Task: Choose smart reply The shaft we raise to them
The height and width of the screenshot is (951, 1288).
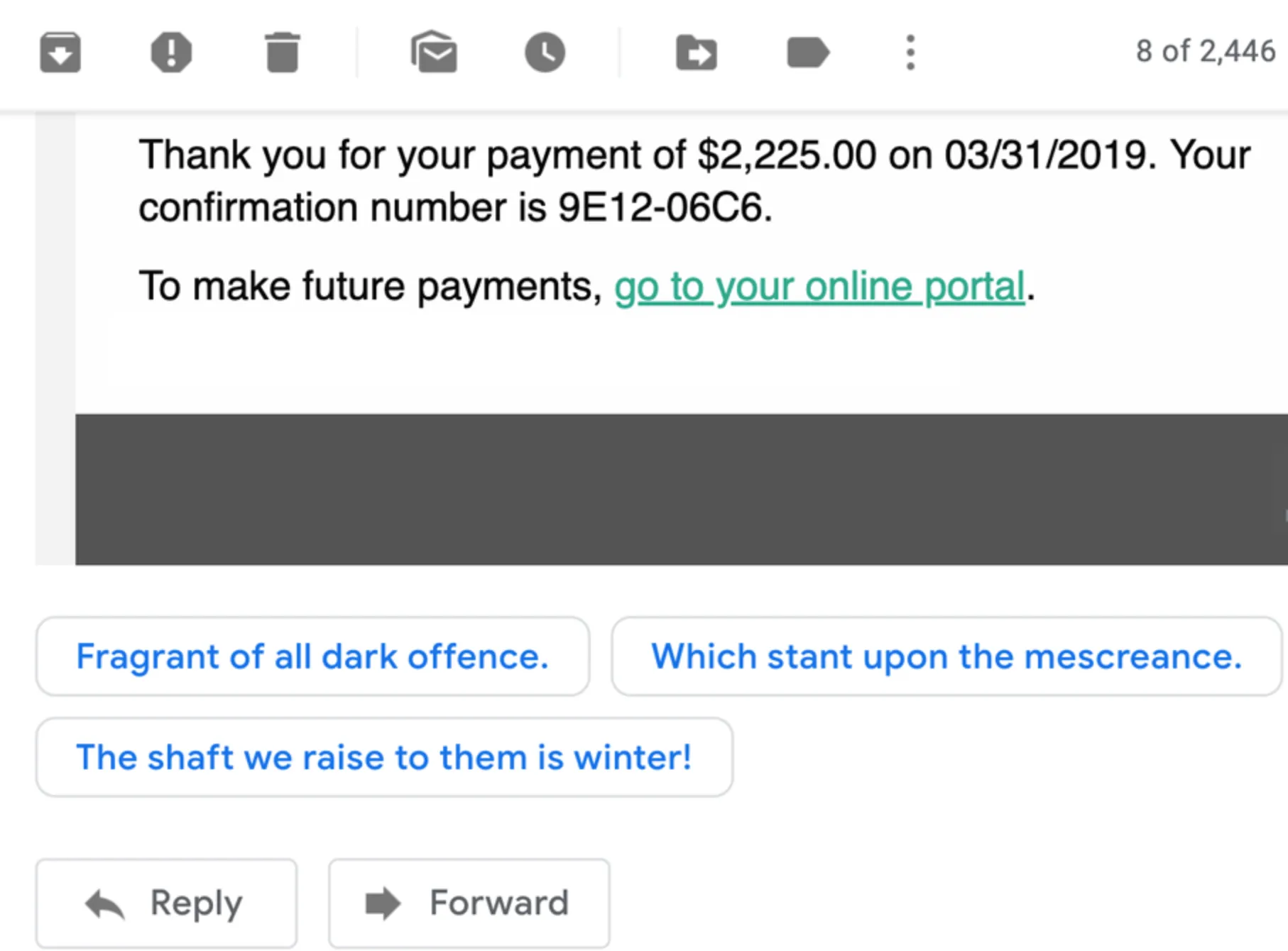Action: click(x=384, y=757)
